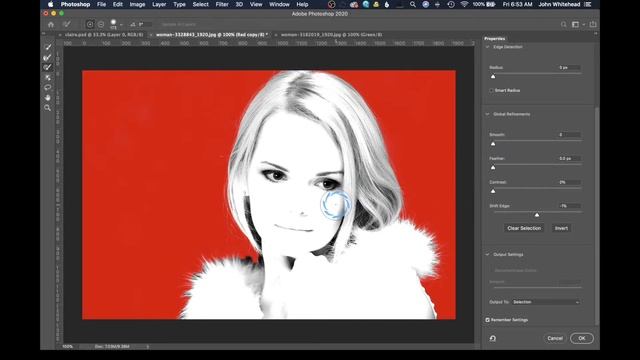The width and height of the screenshot is (640, 360).
Task: Open the Filter menu
Action: [222, 4]
